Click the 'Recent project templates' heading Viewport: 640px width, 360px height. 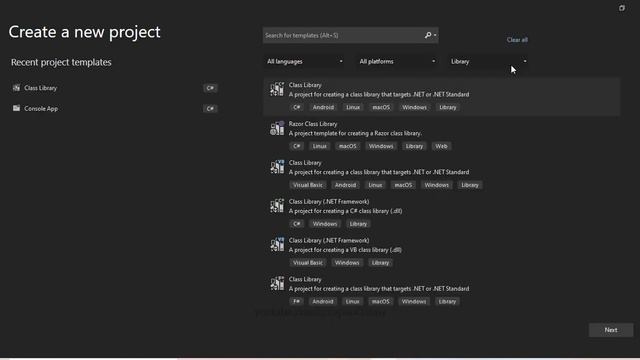point(61,62)
